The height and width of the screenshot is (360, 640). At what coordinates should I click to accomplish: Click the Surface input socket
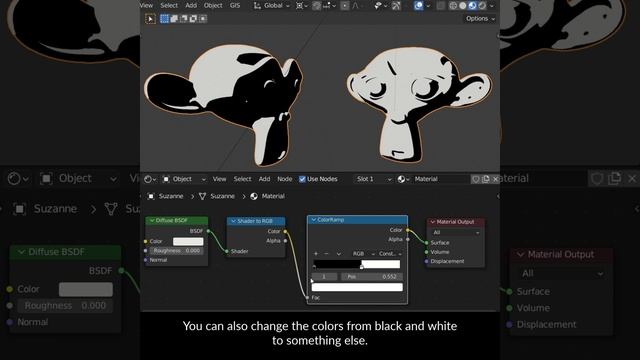pos(427,242)
